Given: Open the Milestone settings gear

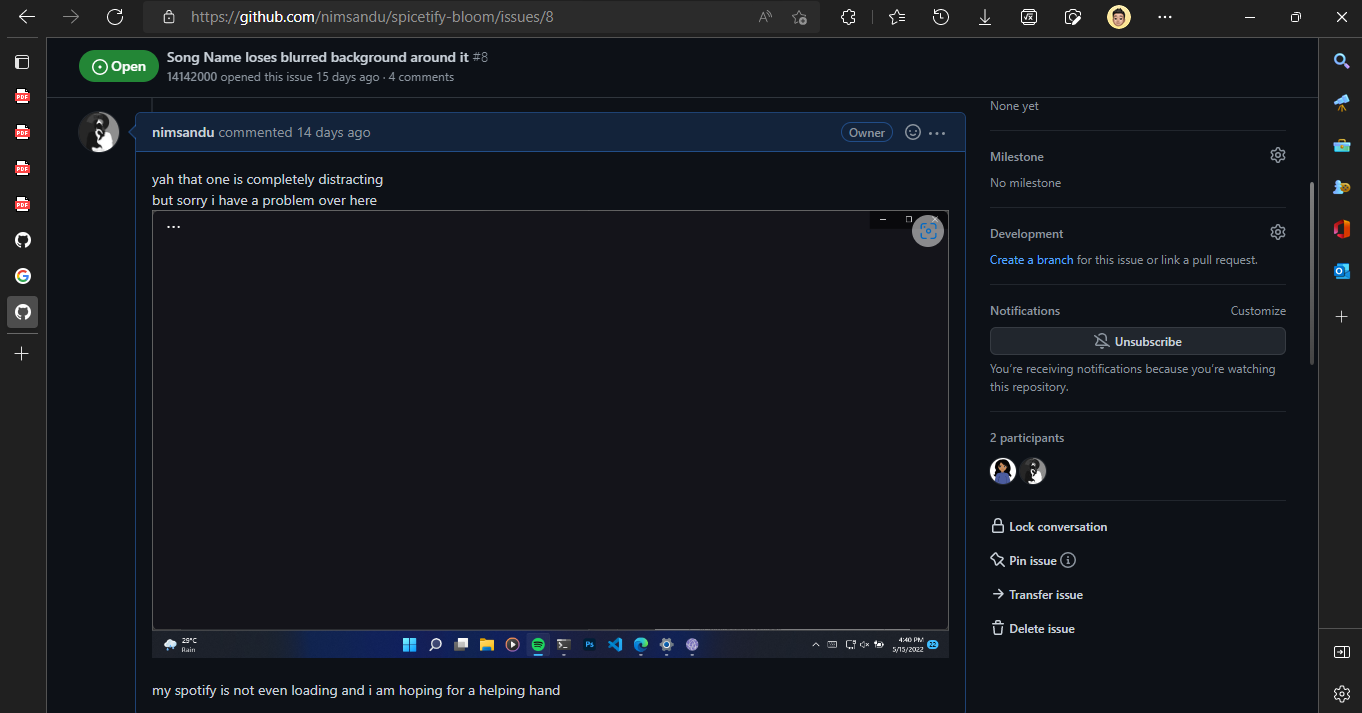Looking at the screenshot, I should (1277, 155).
